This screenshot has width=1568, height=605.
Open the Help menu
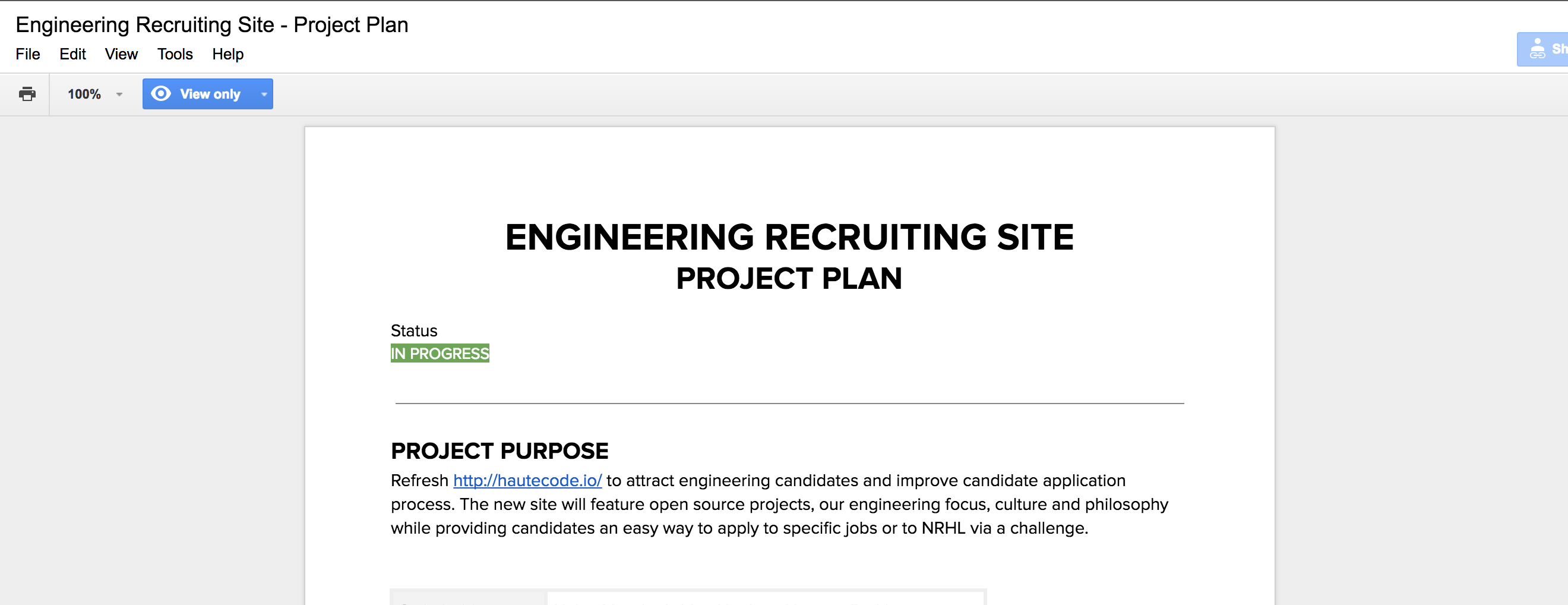[x=227, y=54]
